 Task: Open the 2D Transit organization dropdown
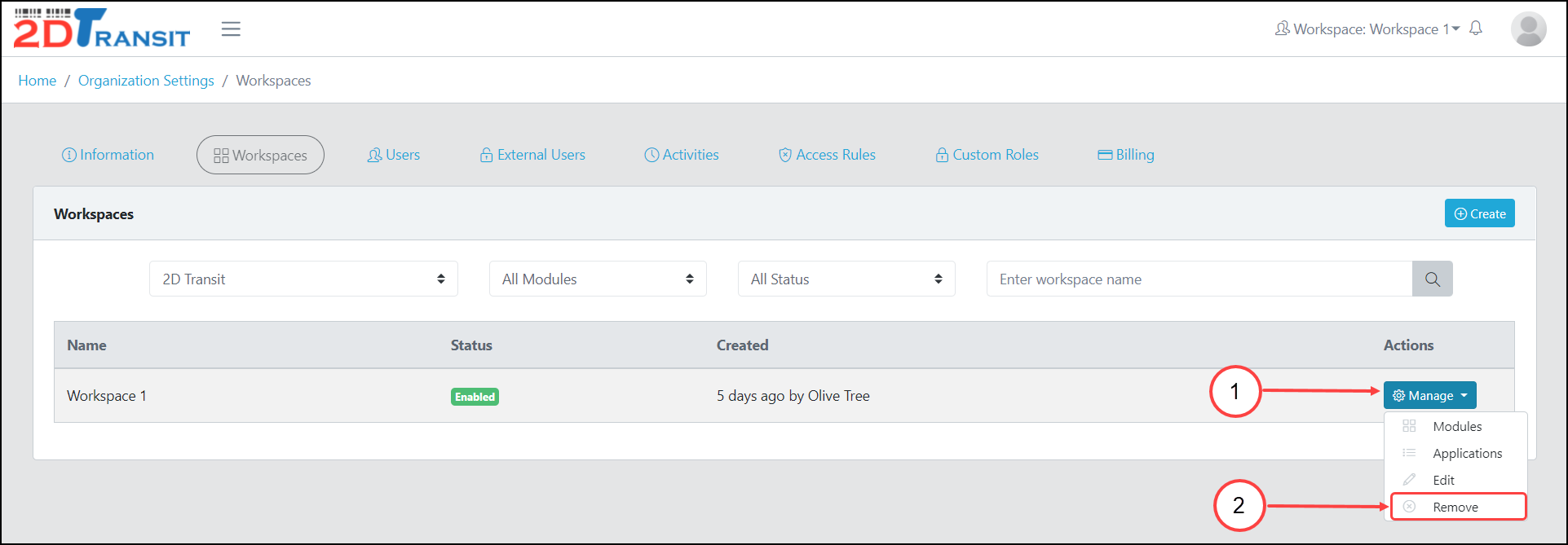(x=303, y=279)
